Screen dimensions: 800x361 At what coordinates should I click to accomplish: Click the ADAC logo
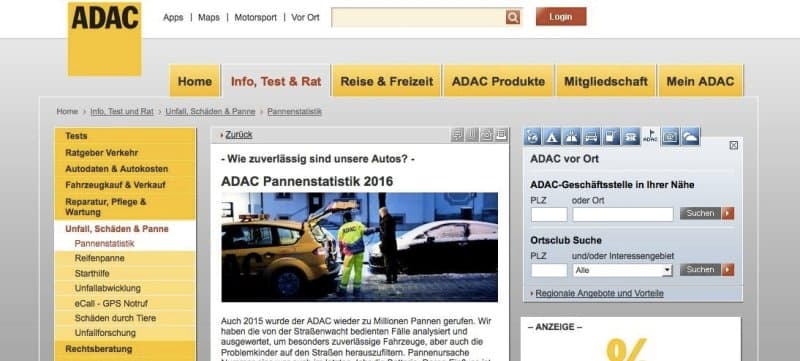click(105, 39)
